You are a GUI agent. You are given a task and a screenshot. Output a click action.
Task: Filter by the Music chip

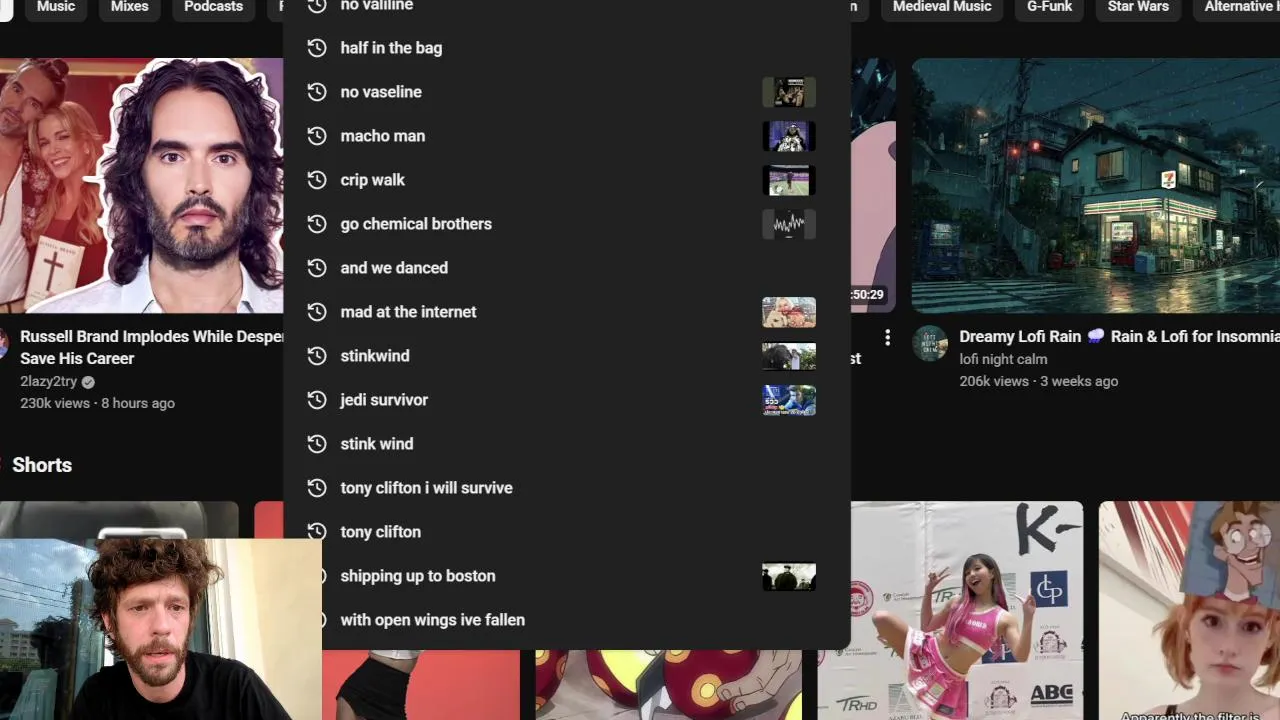click(56, 7)
